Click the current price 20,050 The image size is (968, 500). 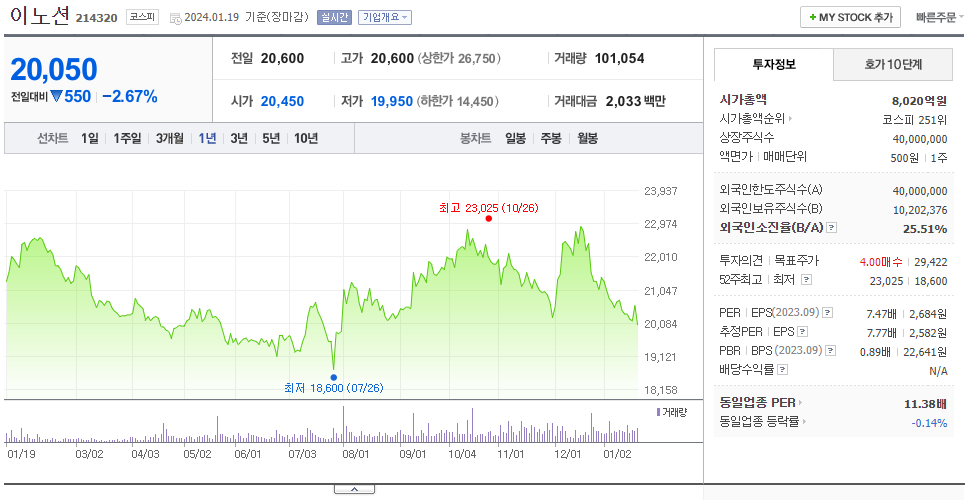coord(54,70)
